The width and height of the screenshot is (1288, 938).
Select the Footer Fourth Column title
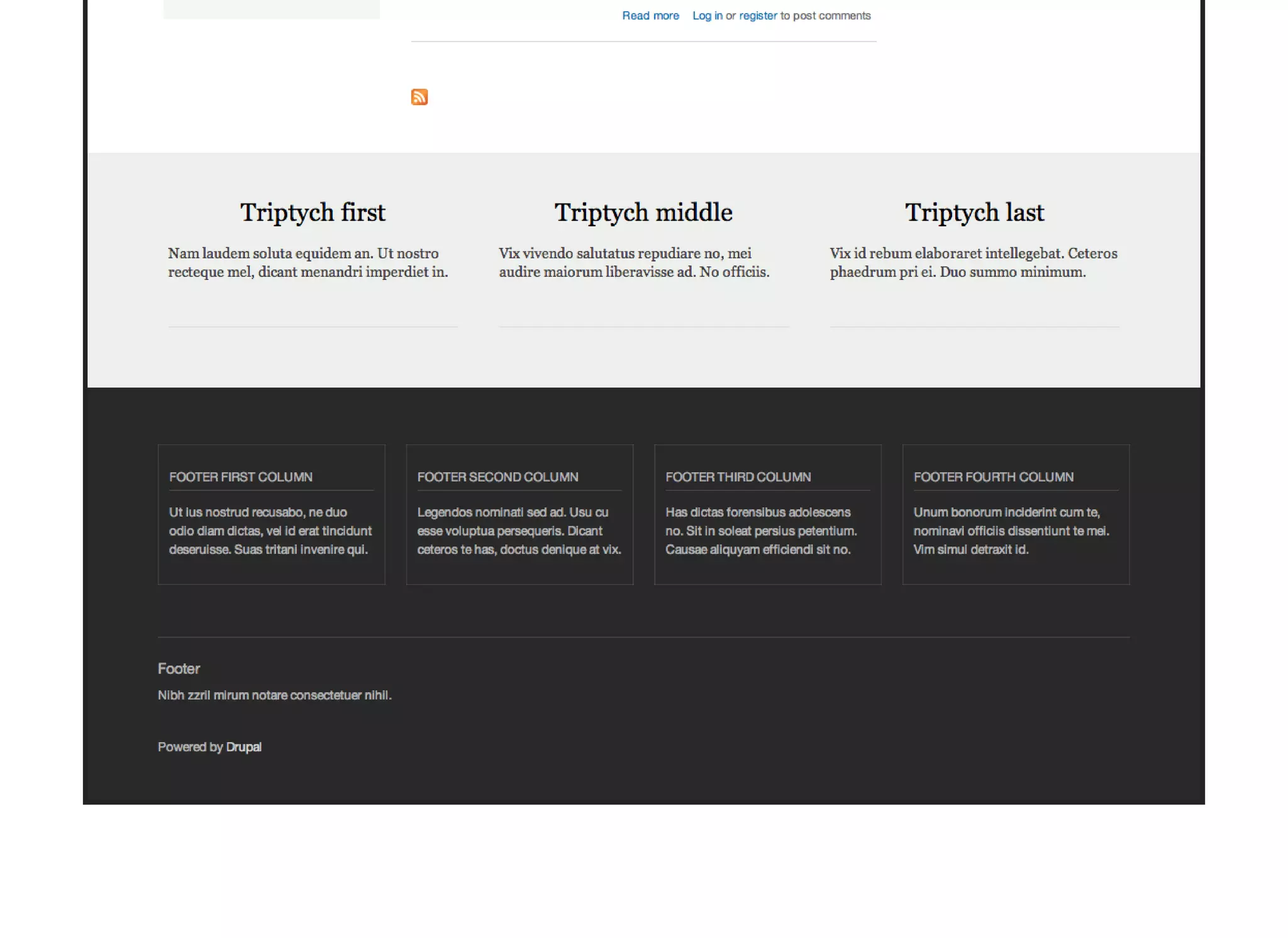[993, 477]
